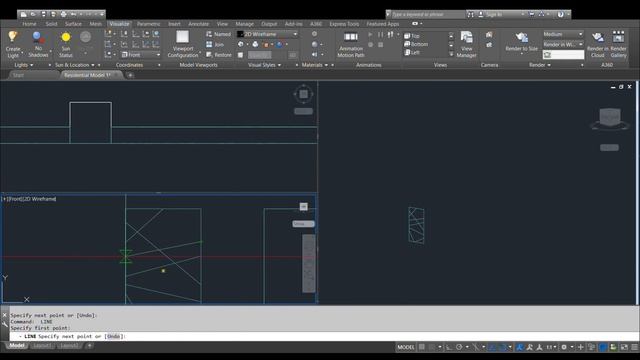Image resolution: width=640 pixels, height=360 pixels.
Task: Select the Bottom view
Action: pyautogui.click(x=416, y=44)
